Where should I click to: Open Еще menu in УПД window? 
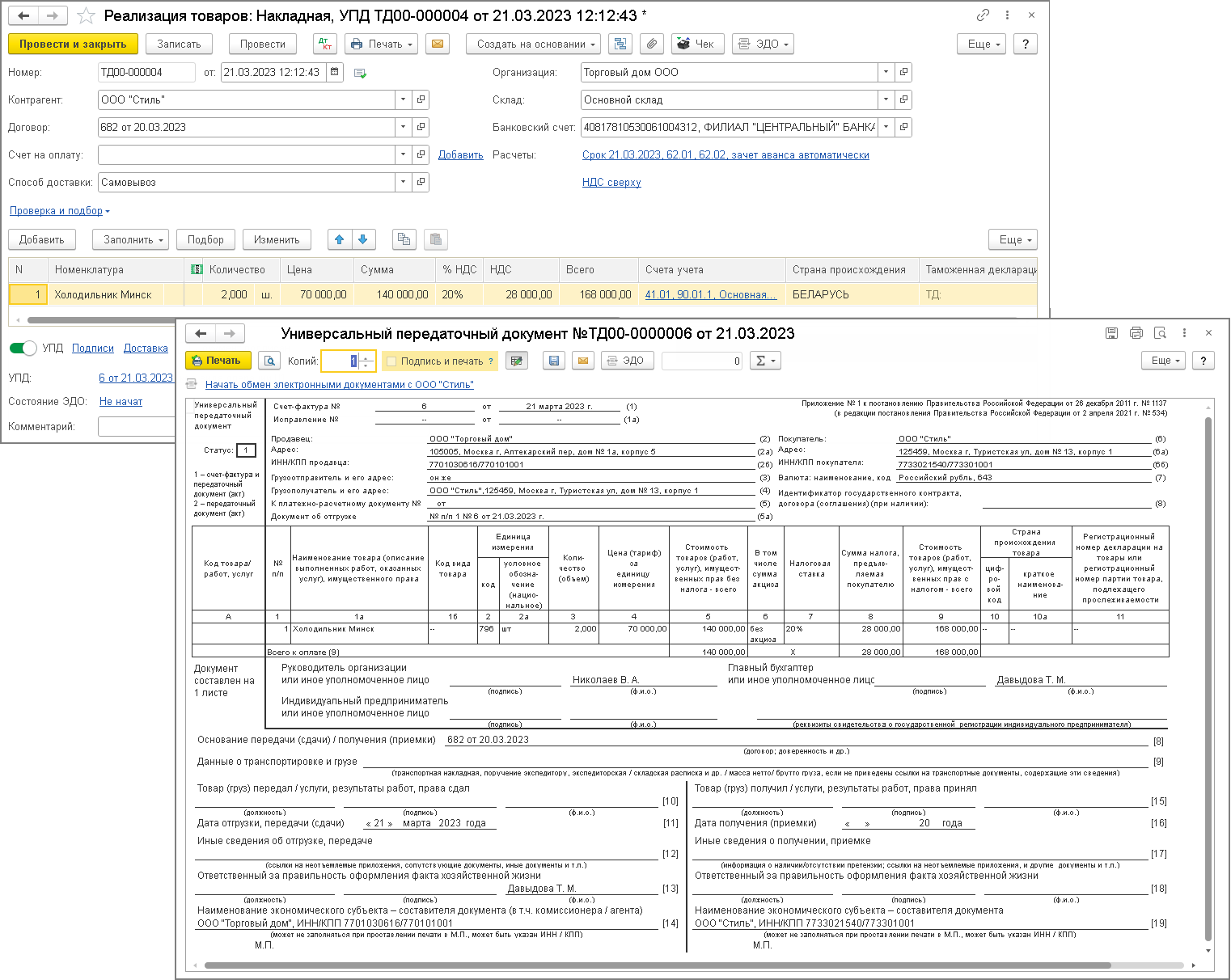[x=1163, y=361]
